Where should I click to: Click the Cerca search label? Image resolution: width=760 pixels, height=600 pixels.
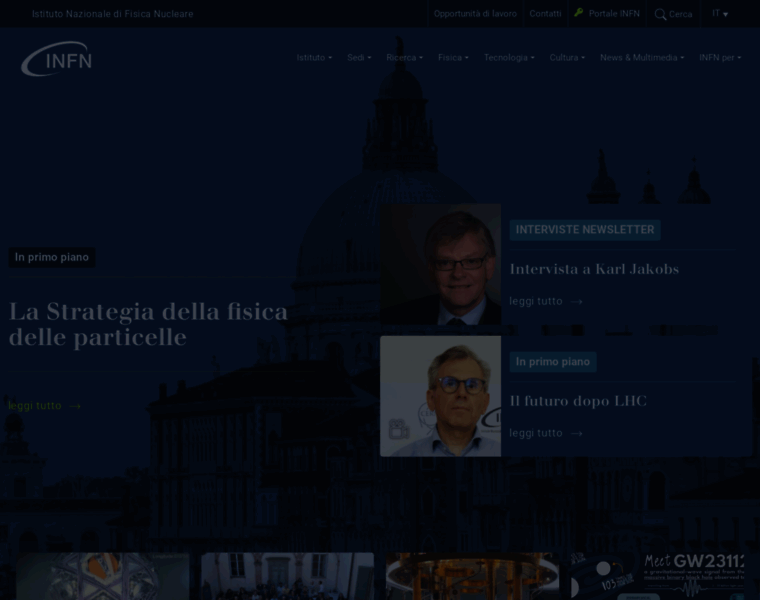[681, 15]
